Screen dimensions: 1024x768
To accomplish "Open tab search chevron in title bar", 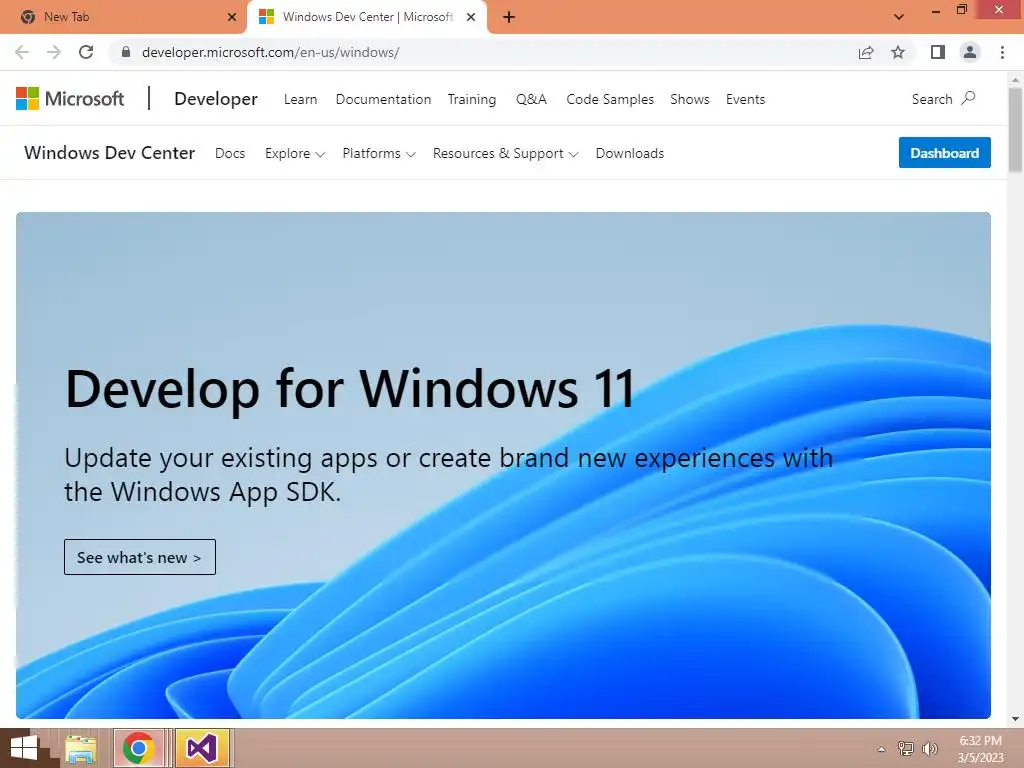I will click(899, 17).
